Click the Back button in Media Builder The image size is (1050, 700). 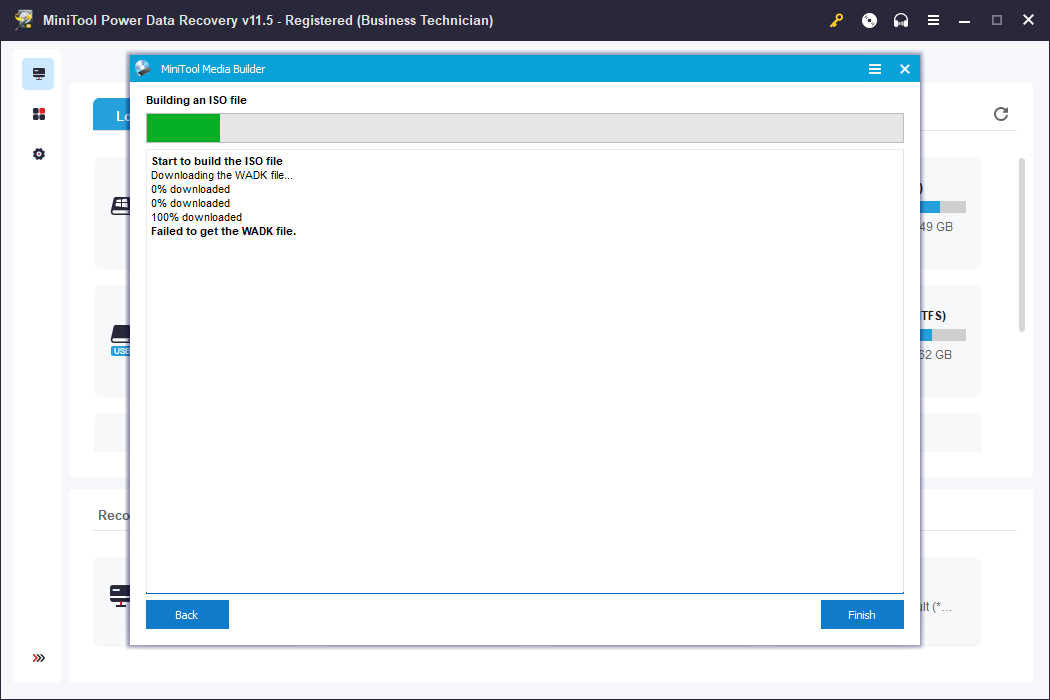tap(187, 614)
